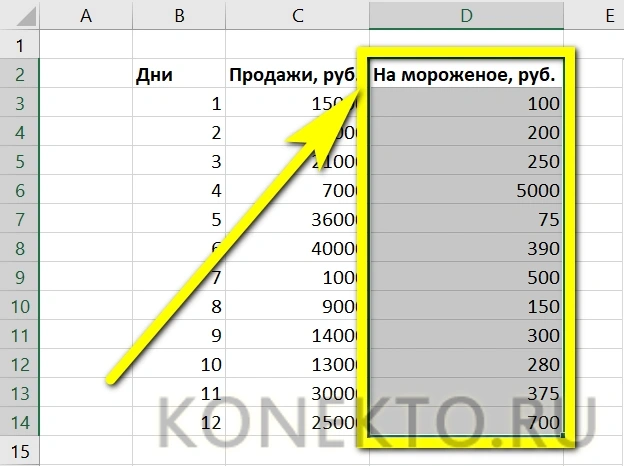624x466 pixels.
Task: Select row 15 header
Action: [20, 451]
